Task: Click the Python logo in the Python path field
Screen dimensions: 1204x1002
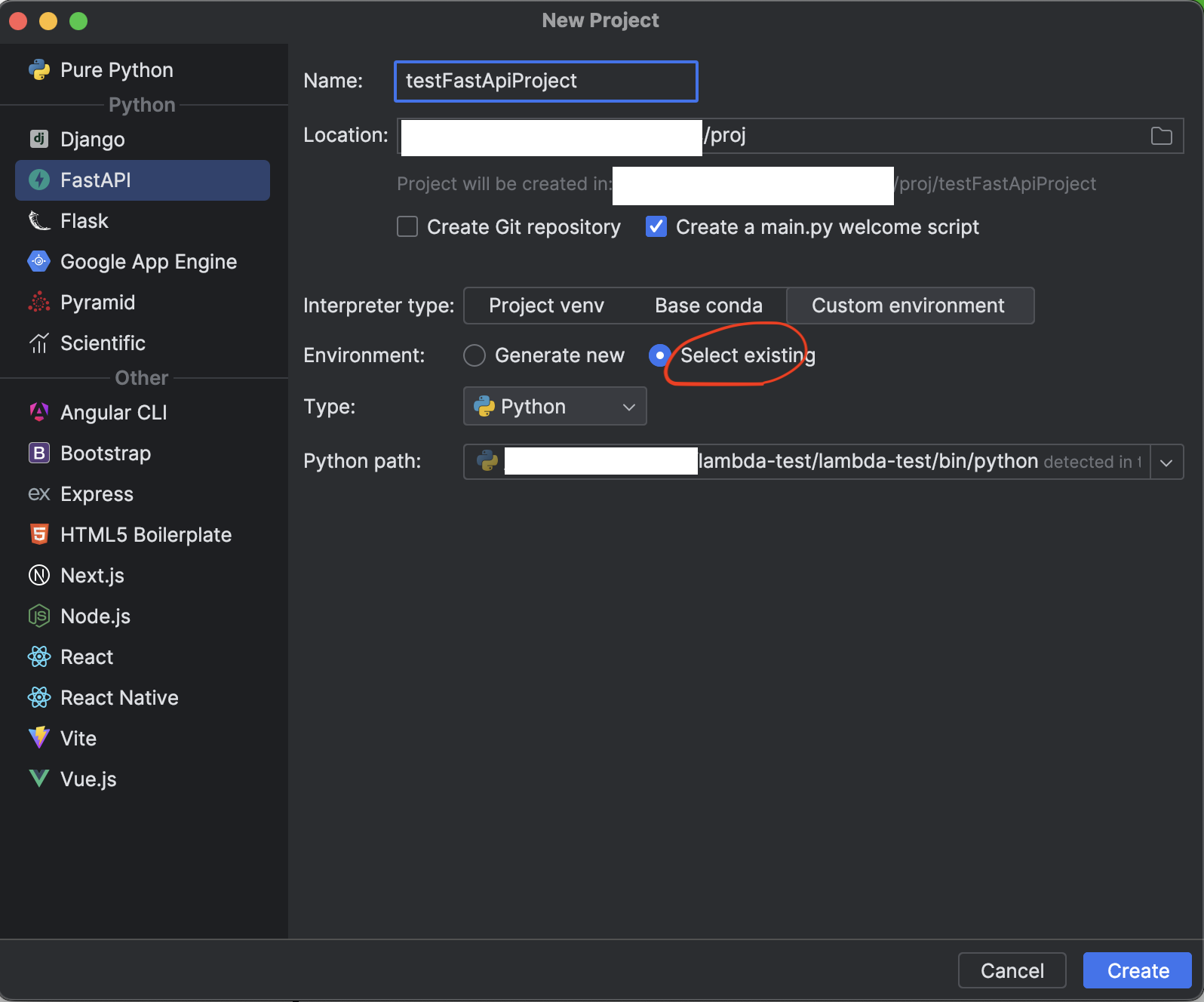Action: click(487, 461)
